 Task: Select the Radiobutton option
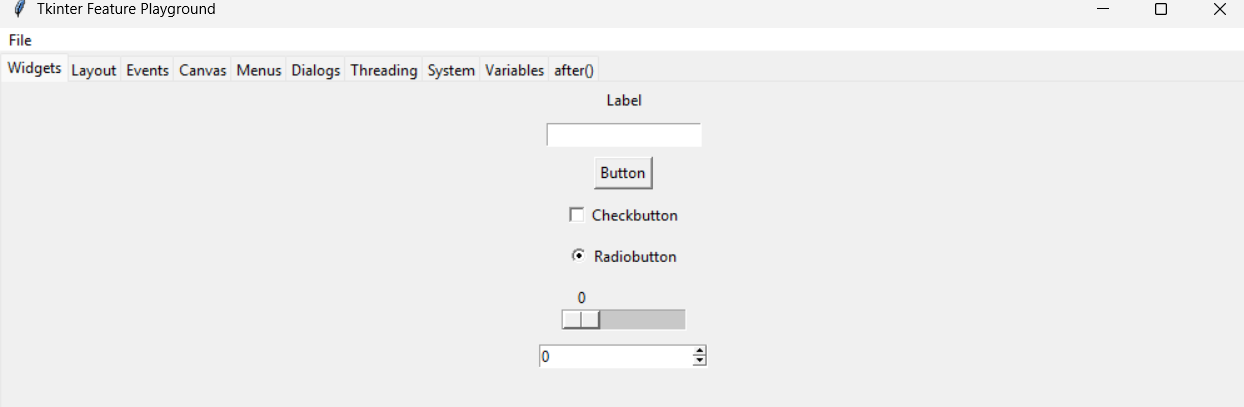click(x=578, y=256)
